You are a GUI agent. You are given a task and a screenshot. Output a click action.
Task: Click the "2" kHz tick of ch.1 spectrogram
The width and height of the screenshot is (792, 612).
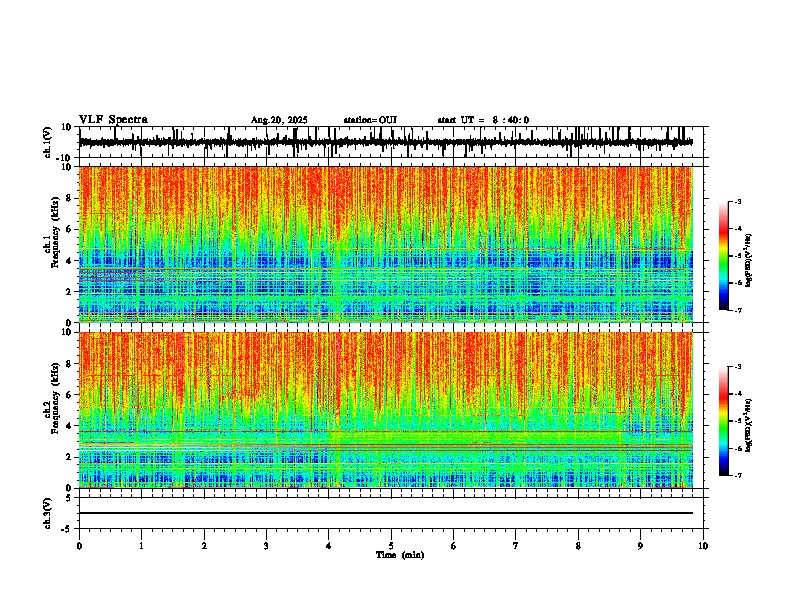click(x=69, y=291)
